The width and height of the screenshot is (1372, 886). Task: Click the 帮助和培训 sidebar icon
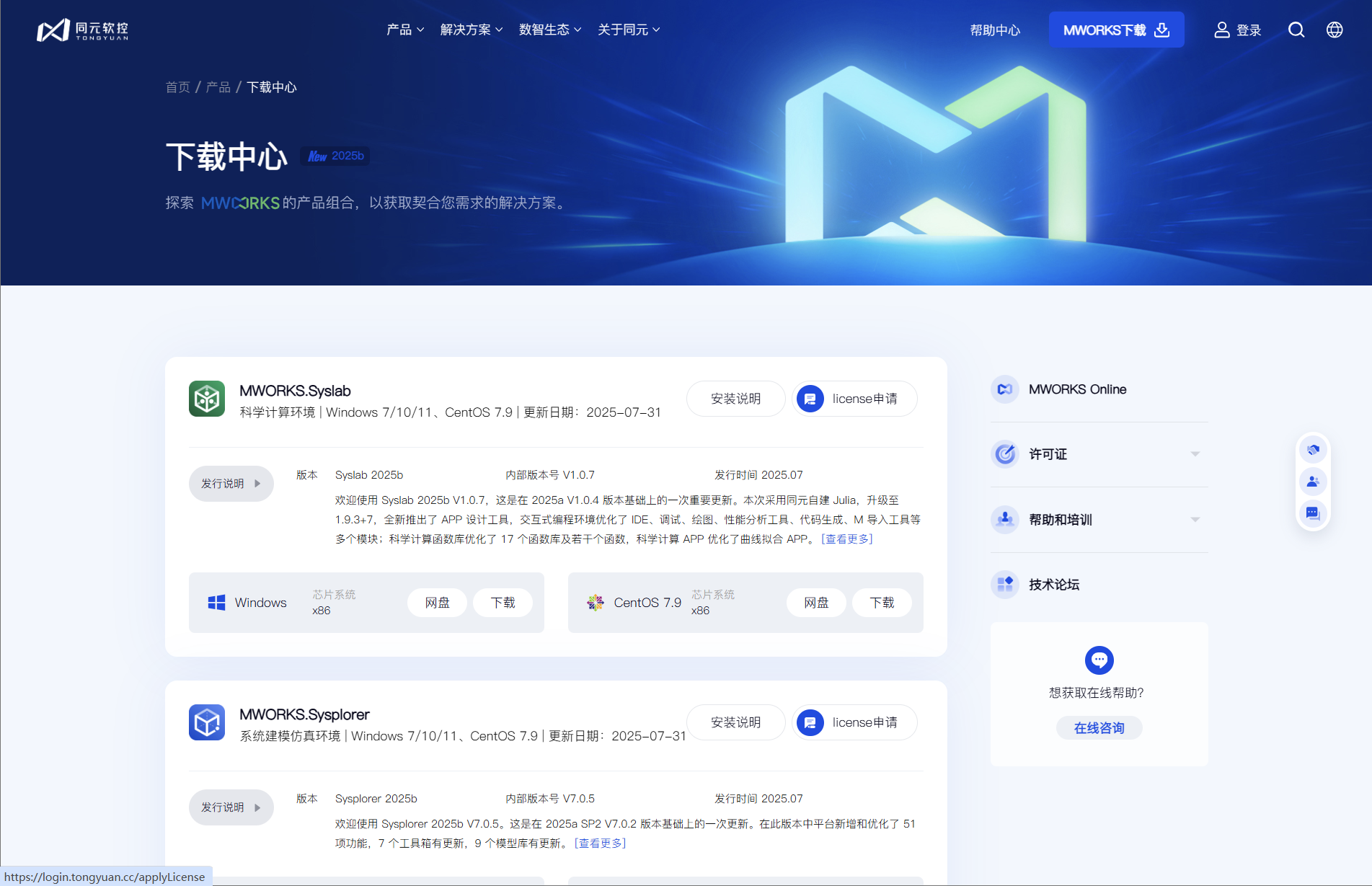click(1005, 519)
